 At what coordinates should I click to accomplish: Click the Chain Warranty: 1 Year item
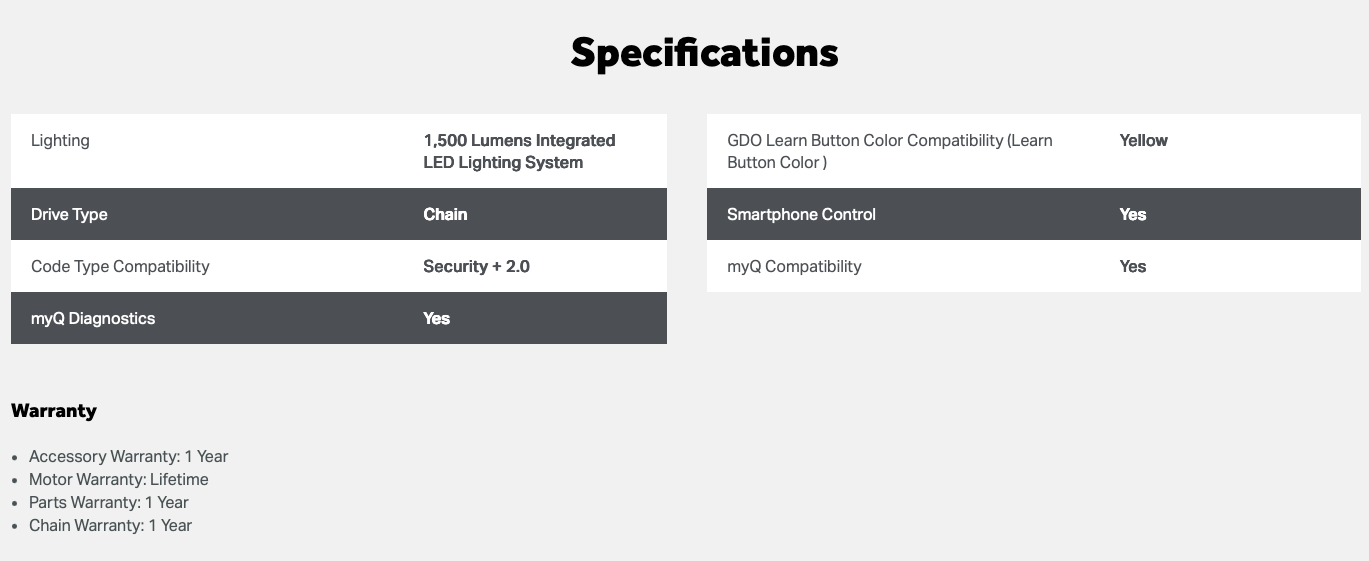(x=110, y=525)
